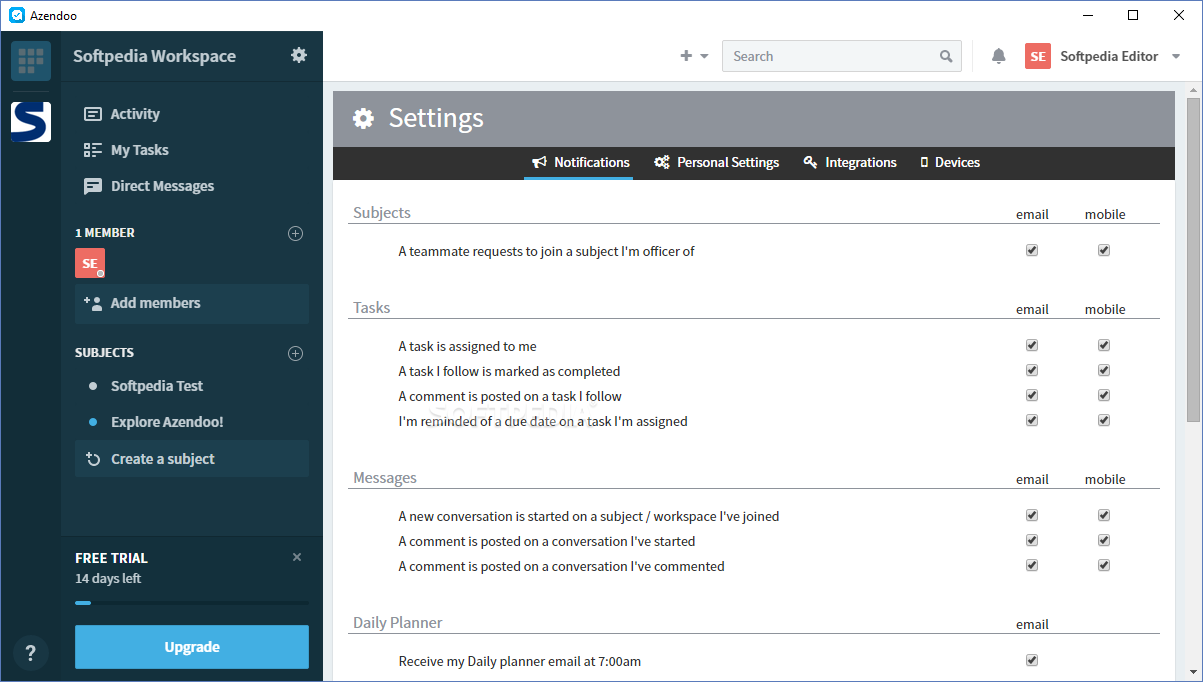Click the Direct Messages chat icon

(93, 186)
